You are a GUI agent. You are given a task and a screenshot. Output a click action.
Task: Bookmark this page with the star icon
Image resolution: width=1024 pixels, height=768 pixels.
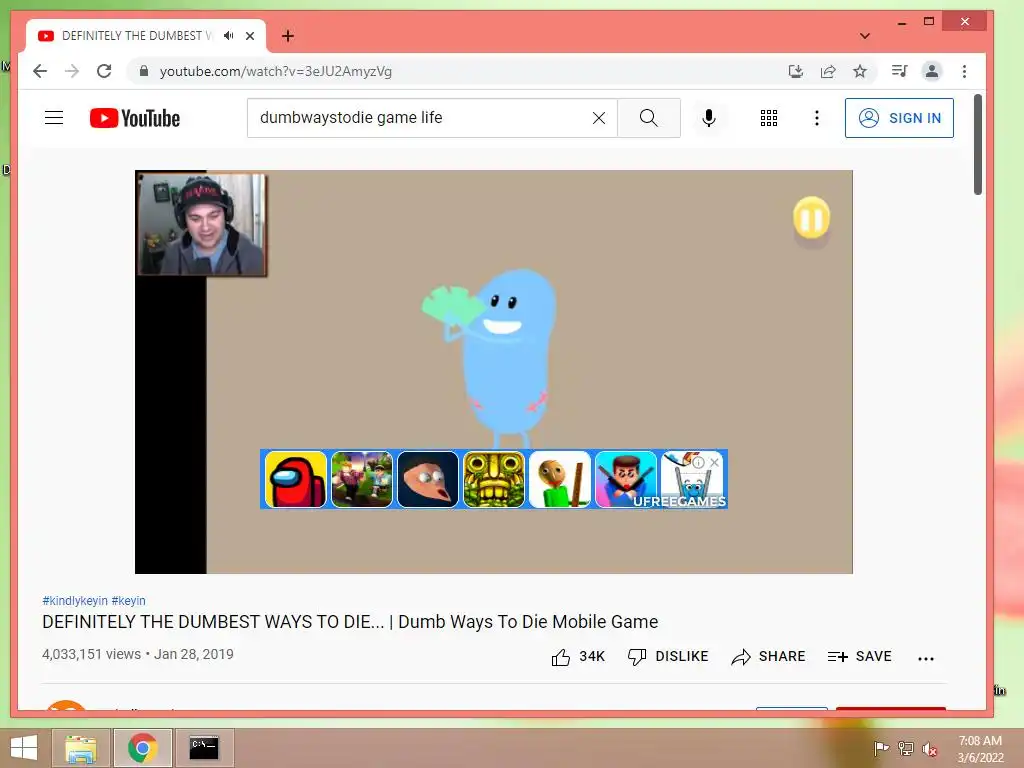[860, 71]
